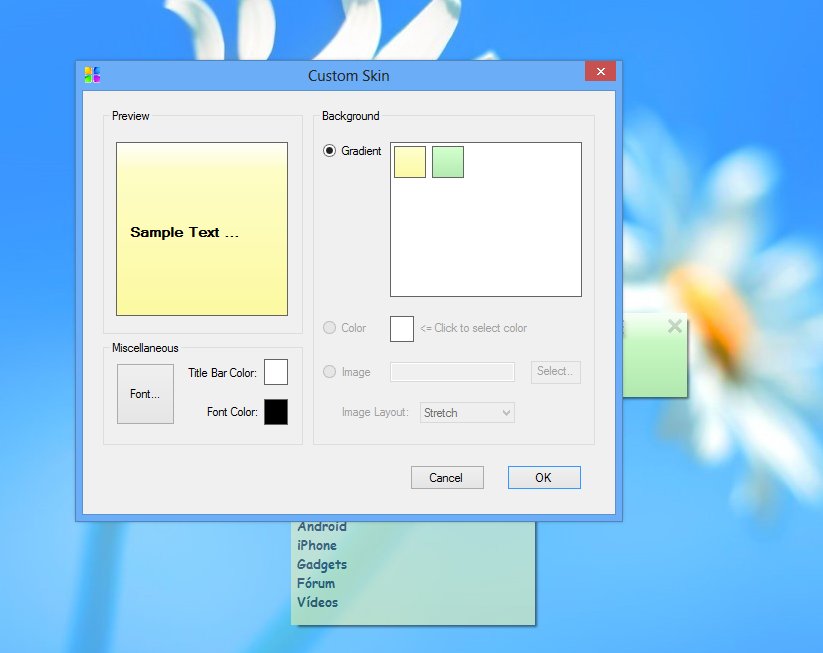Viewport: 823px width, 653px height.
Task: Open the Title Bar Color white swatch
Action: [276, 372]
